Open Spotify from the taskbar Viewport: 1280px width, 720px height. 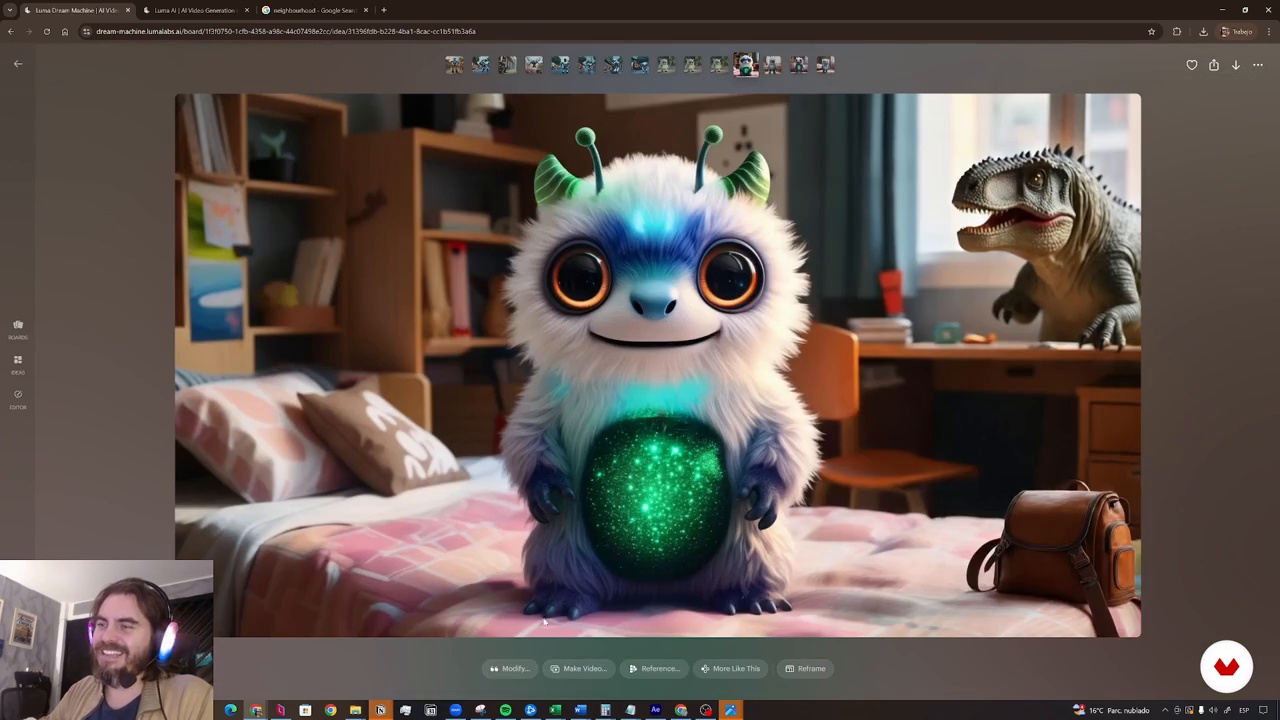[x=505, y=710]
